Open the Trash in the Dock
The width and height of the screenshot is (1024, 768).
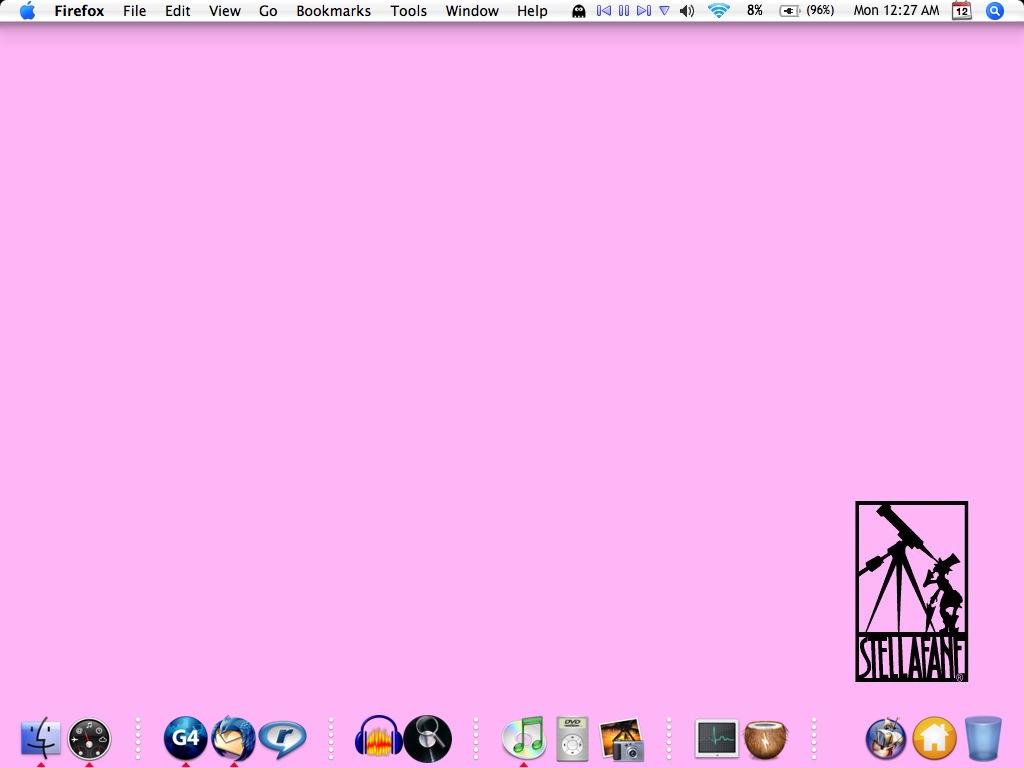click(983, 739)
